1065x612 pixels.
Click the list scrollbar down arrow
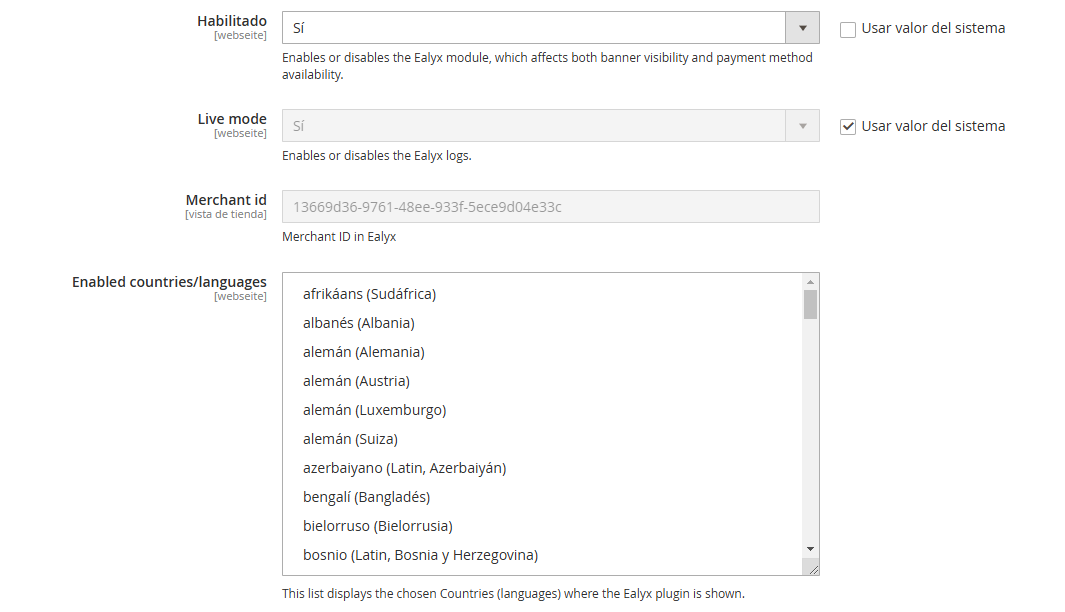(x=810, y=549)
